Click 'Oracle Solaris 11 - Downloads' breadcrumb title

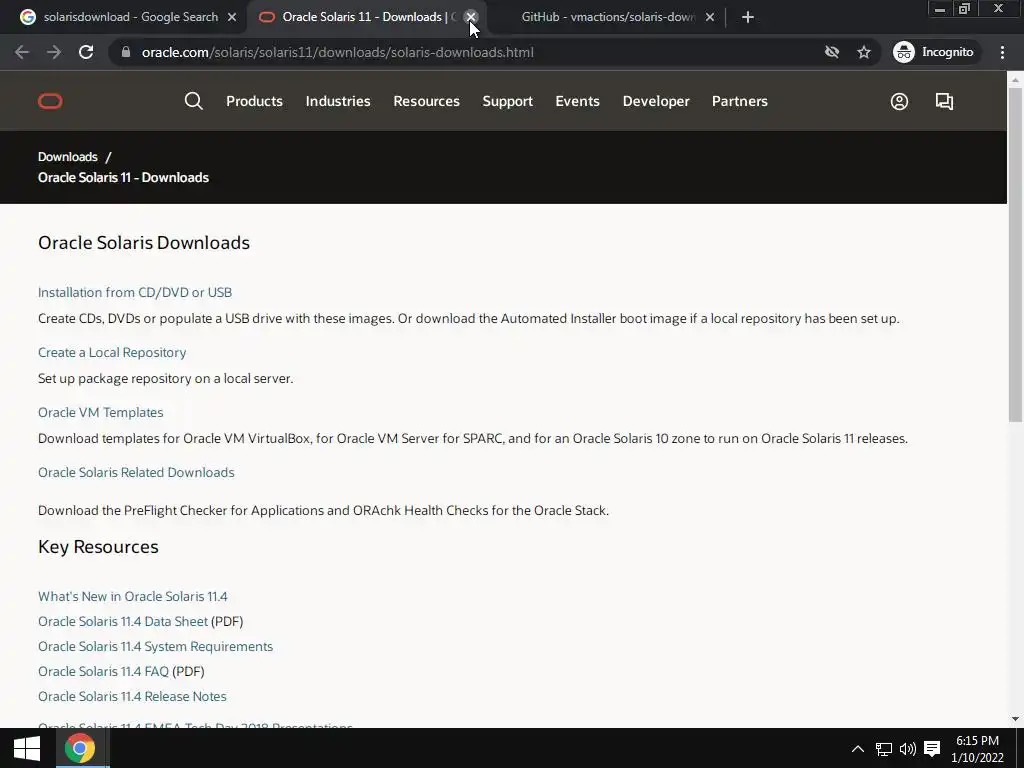click(123, 178)
